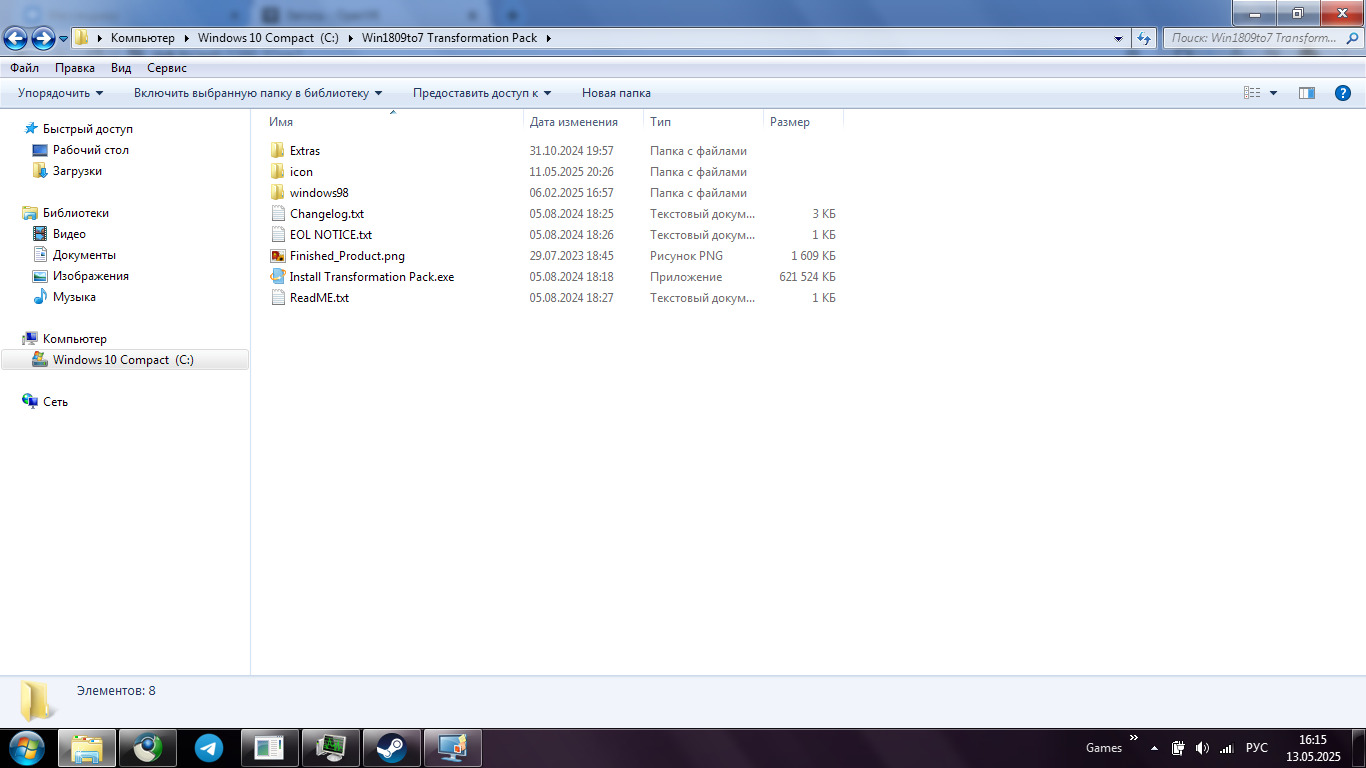This screenshot has height=768, width=1366.
Task: Select Быстрый доступ in navigation pane
Action: coord(87,129)
